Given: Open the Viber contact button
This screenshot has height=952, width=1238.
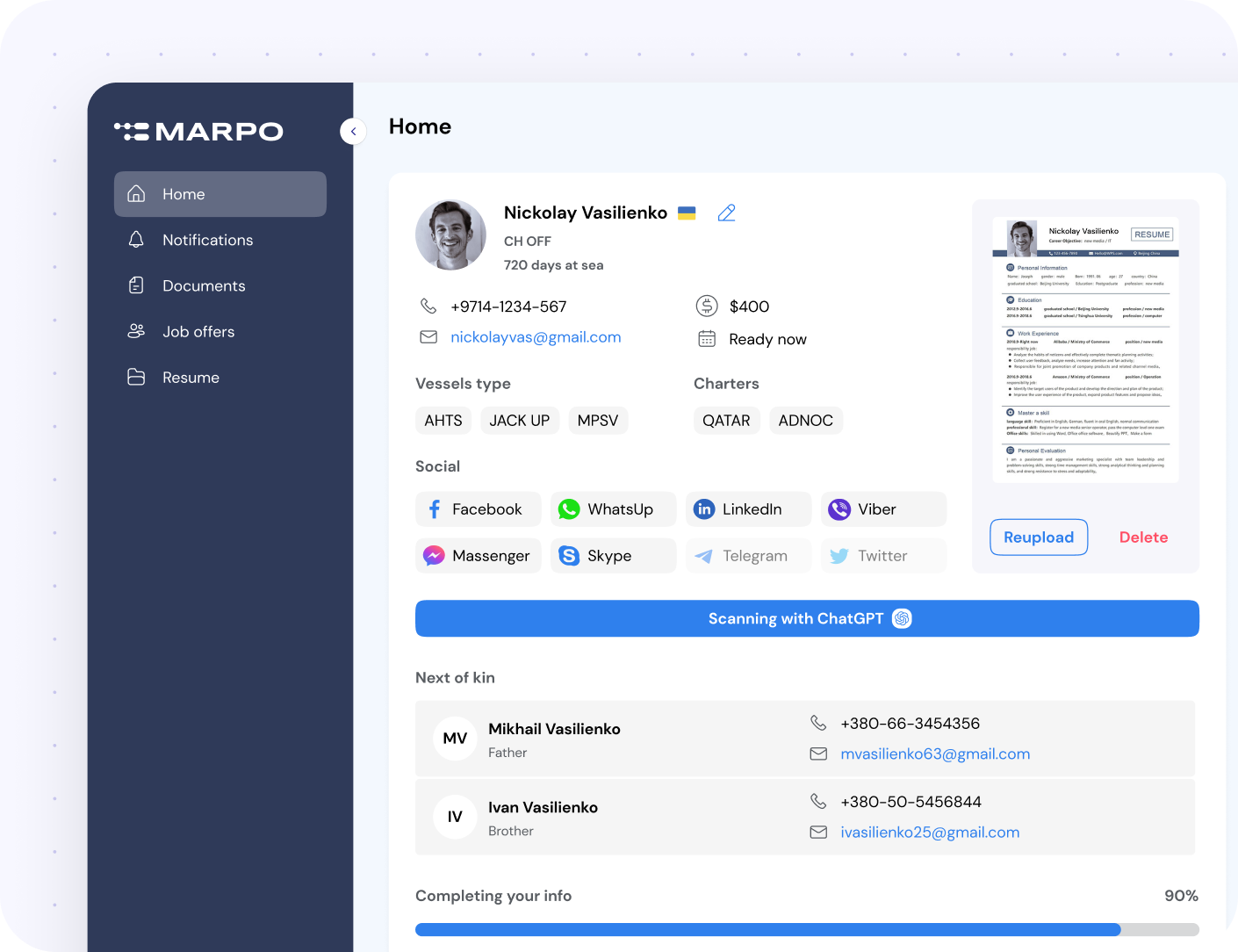Looking at the screenshot, I should (x=883, y=509).
